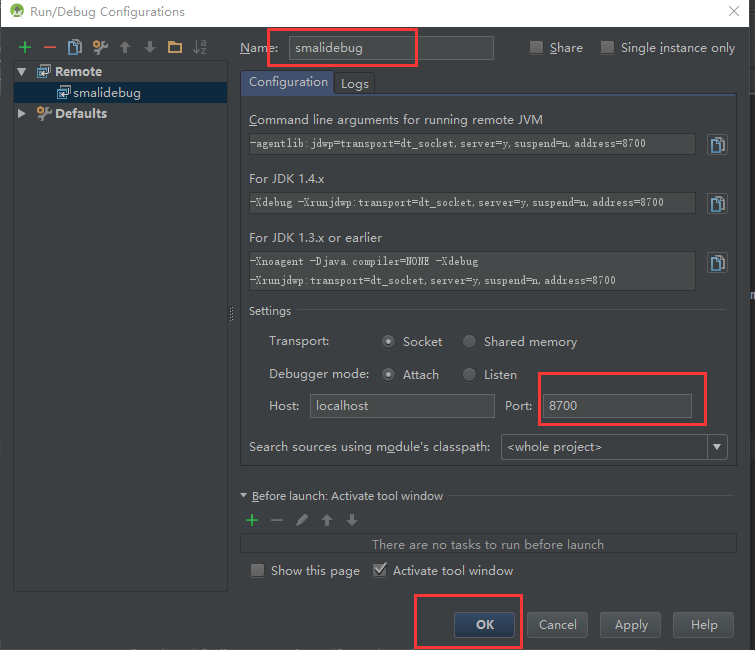Image resolution: width=755 pixels, height=650 pixels.
Task: Move before launch task up arrow
Action: tap(327, 520)
